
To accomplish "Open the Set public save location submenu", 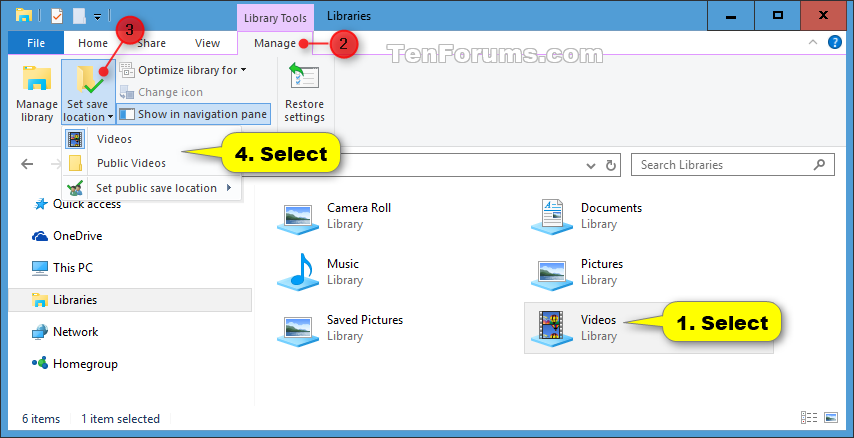I will 151,188.
